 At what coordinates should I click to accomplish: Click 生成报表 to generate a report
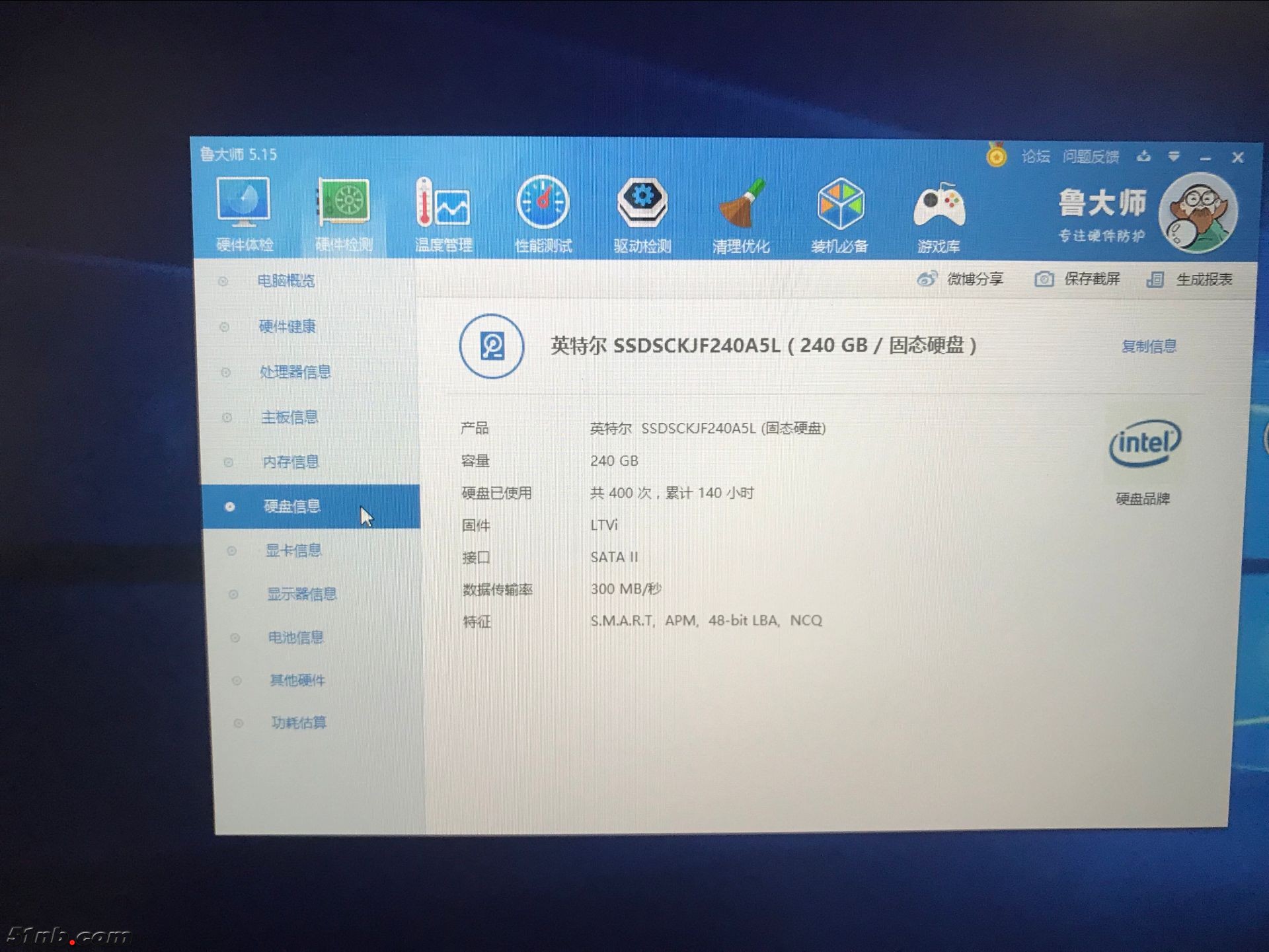(x=1203, y=279)
